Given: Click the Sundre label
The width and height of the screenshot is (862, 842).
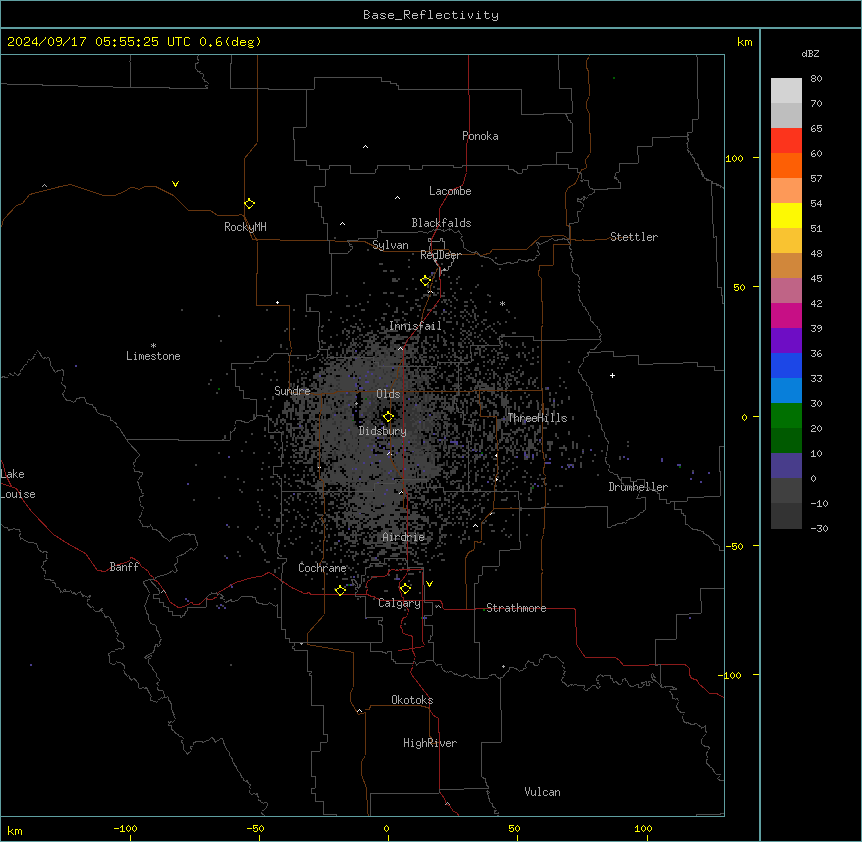Looking at the screenshot, I should (x=292, y=391).
